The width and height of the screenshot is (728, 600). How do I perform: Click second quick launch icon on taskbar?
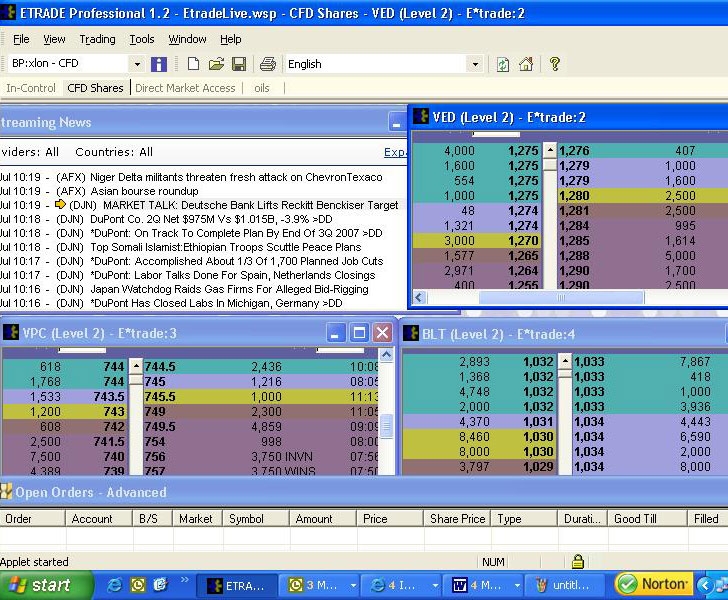click(137, 585)
